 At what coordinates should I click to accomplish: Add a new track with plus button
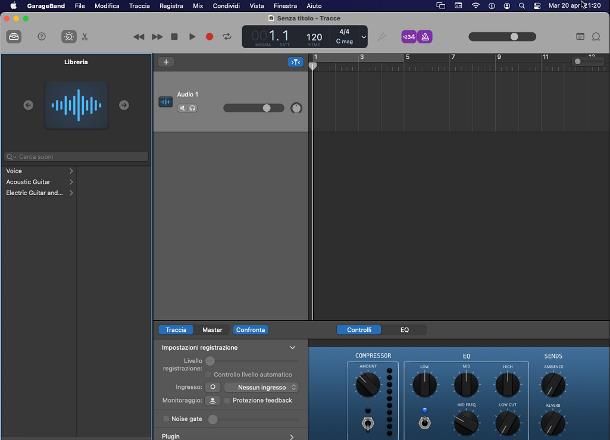pos(166,62)
